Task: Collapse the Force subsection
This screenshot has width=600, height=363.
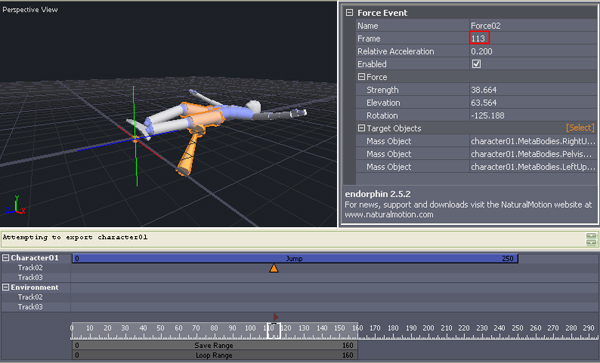Action: point(361,77)
